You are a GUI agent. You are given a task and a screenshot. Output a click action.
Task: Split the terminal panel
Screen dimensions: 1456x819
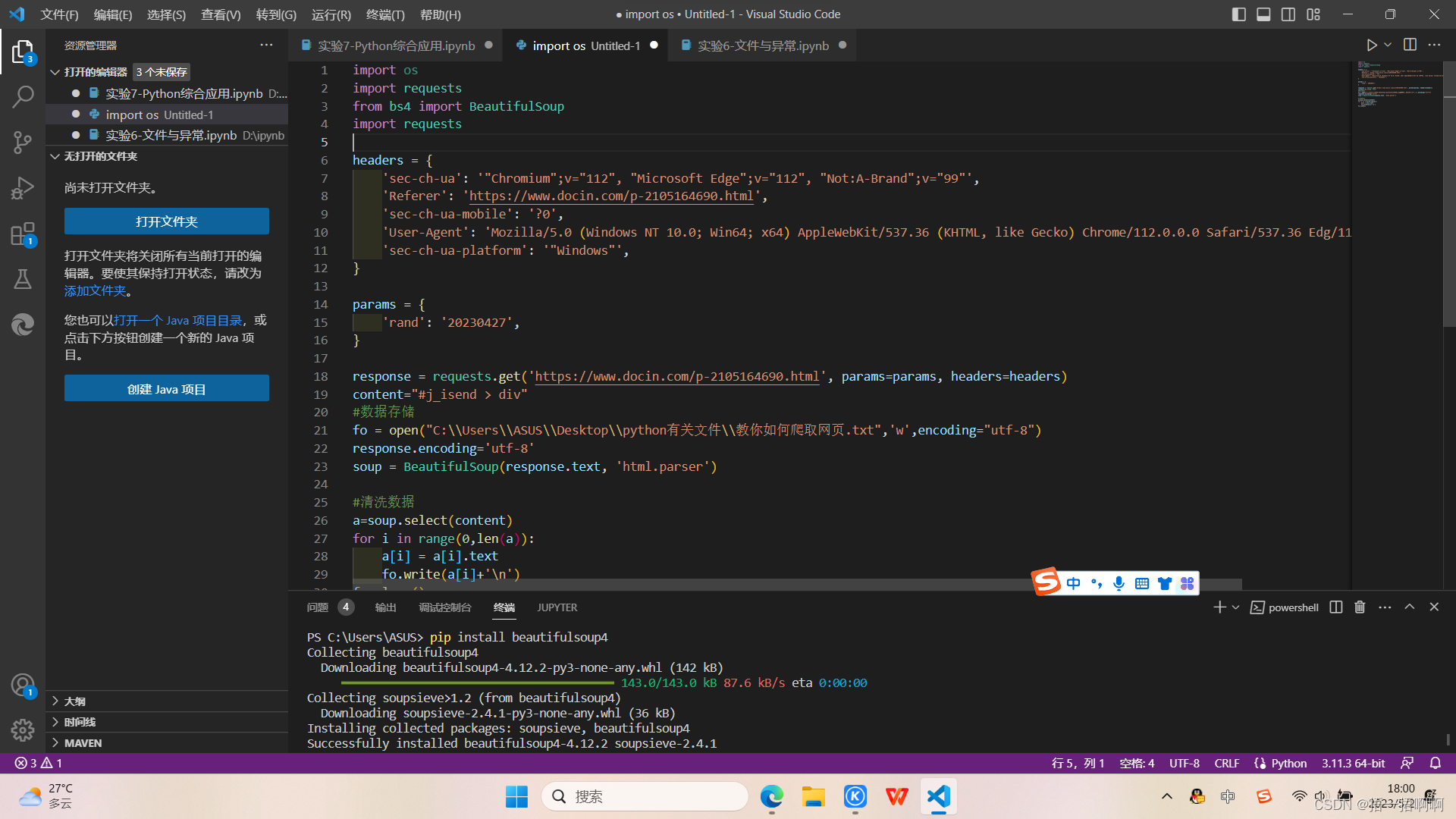pyautogui.click(x=1336, y=607)
